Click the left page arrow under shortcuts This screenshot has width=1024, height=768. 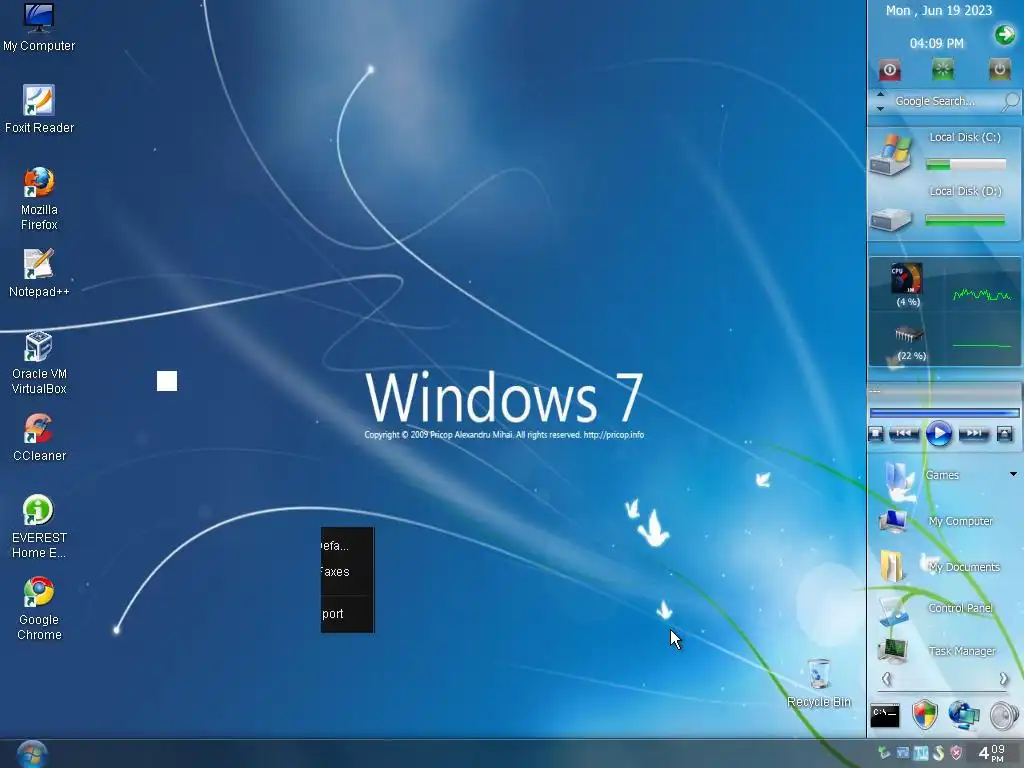[x=886, y=679]
